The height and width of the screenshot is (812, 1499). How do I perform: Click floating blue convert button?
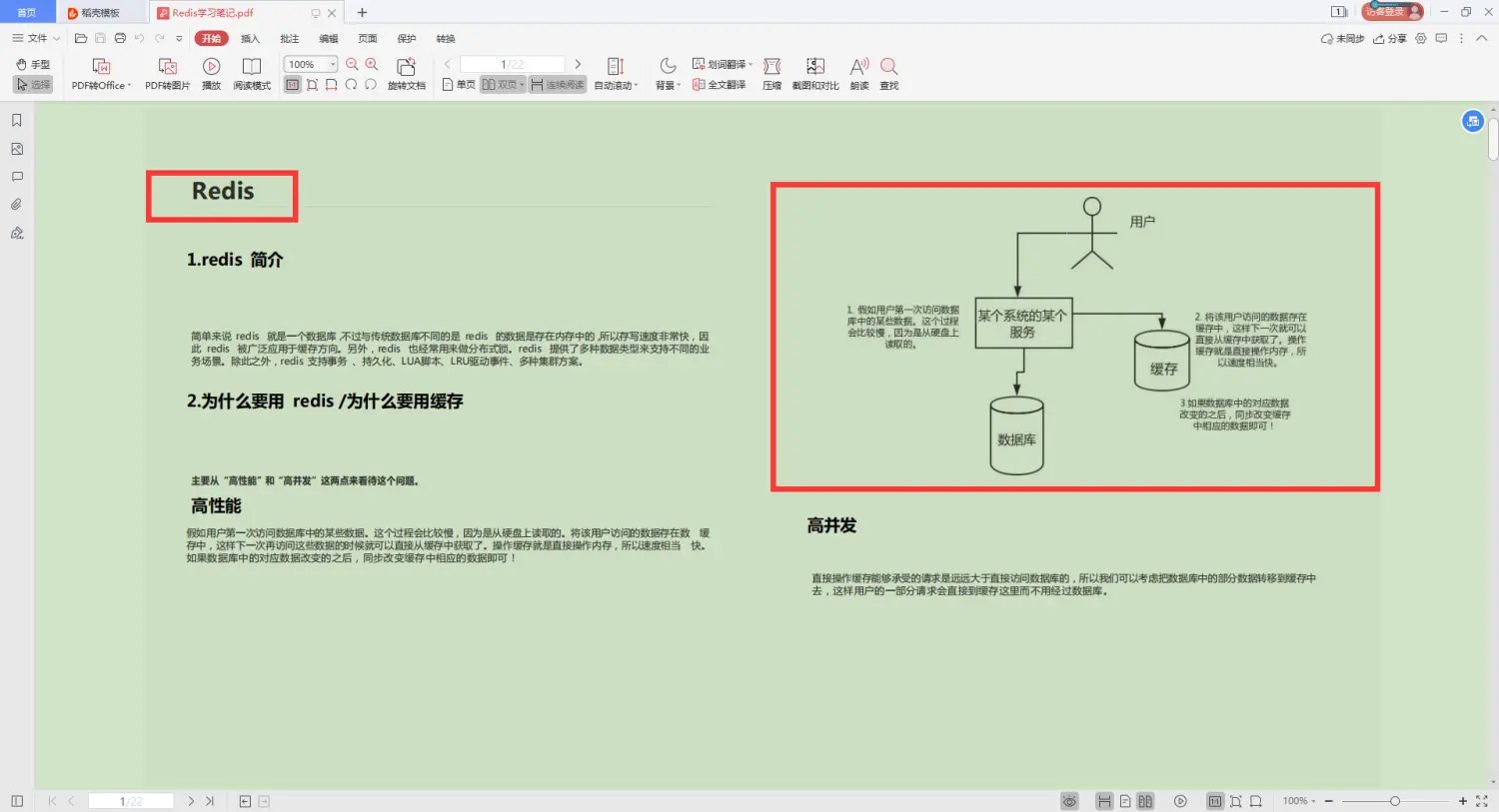[1472, 121]
